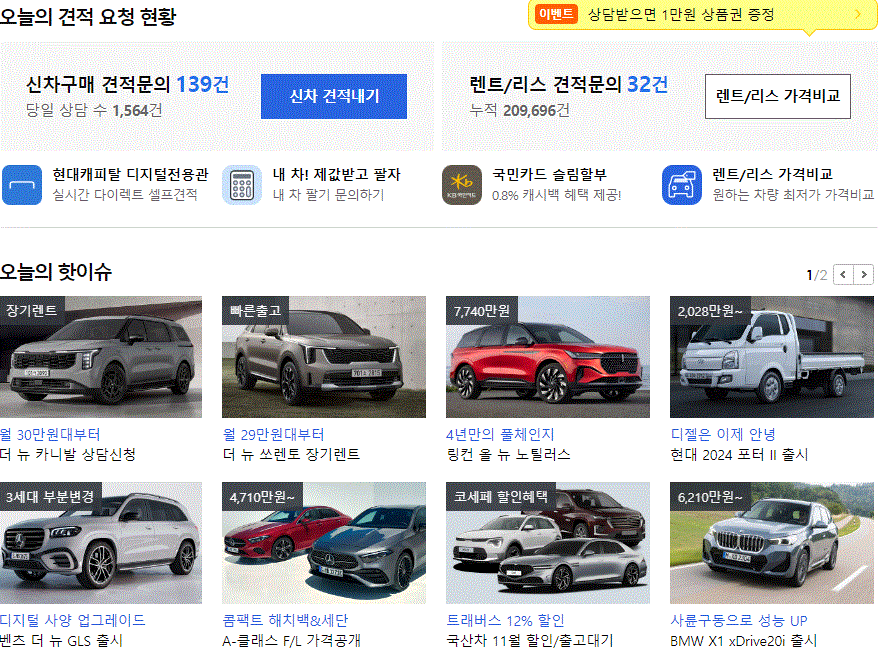Screen dimensions: 889x668
Task: Open 4년만의 풀체인지 link
Action: 500,435
